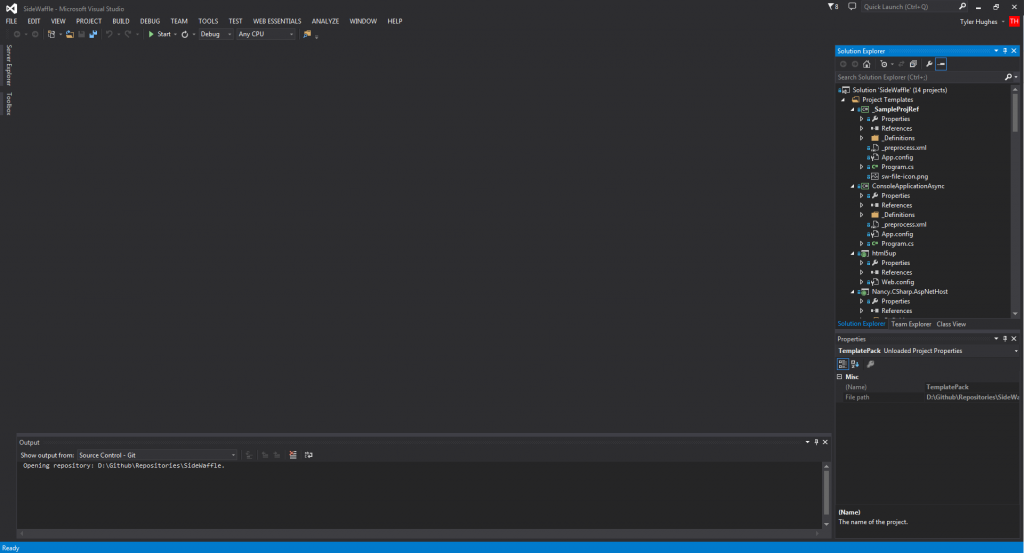Click the Save All toolbar icon

pos(93,34)
